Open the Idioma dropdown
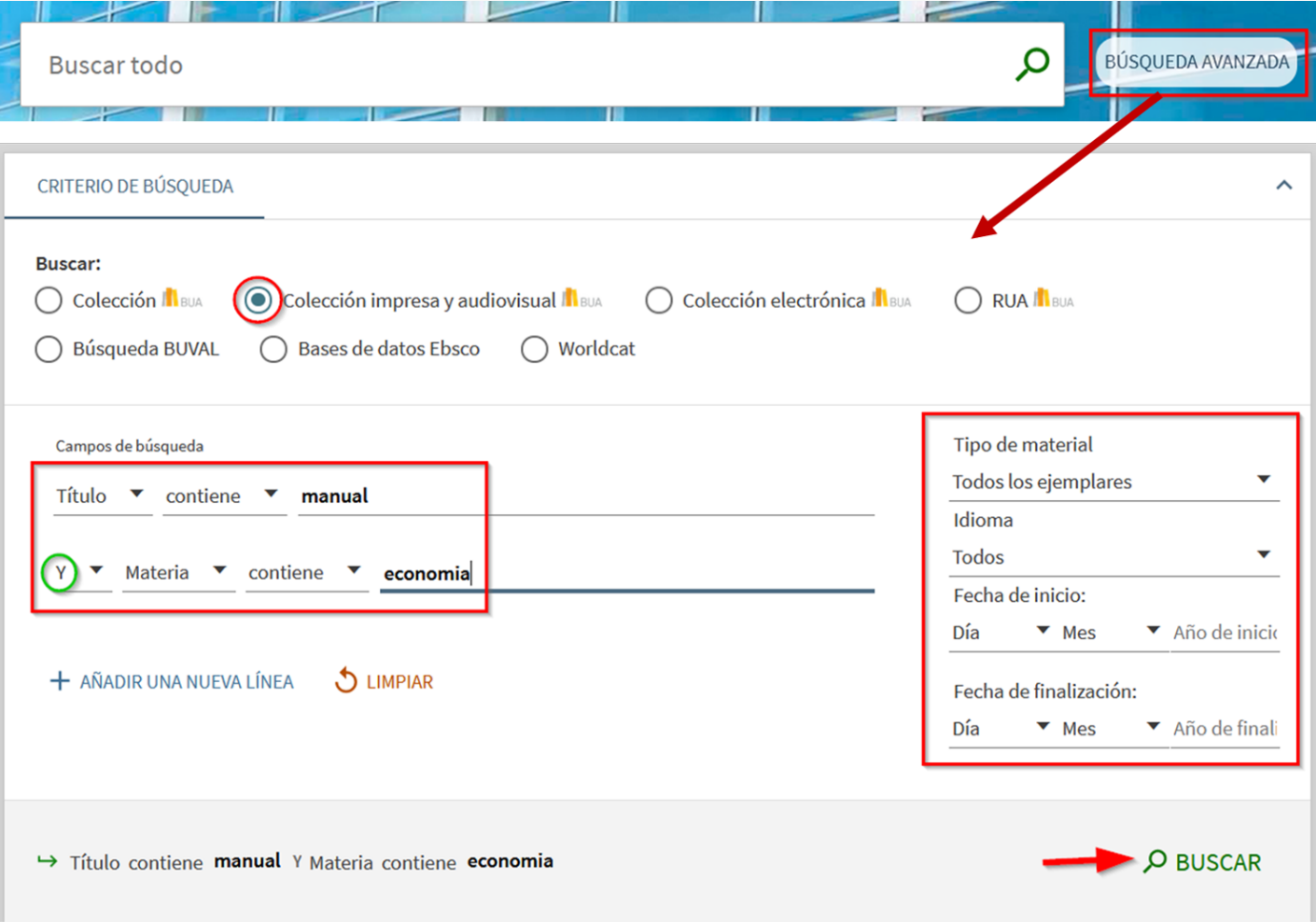The height and width of the screenshot is (922, 1316). click(x=1114, y=557)
